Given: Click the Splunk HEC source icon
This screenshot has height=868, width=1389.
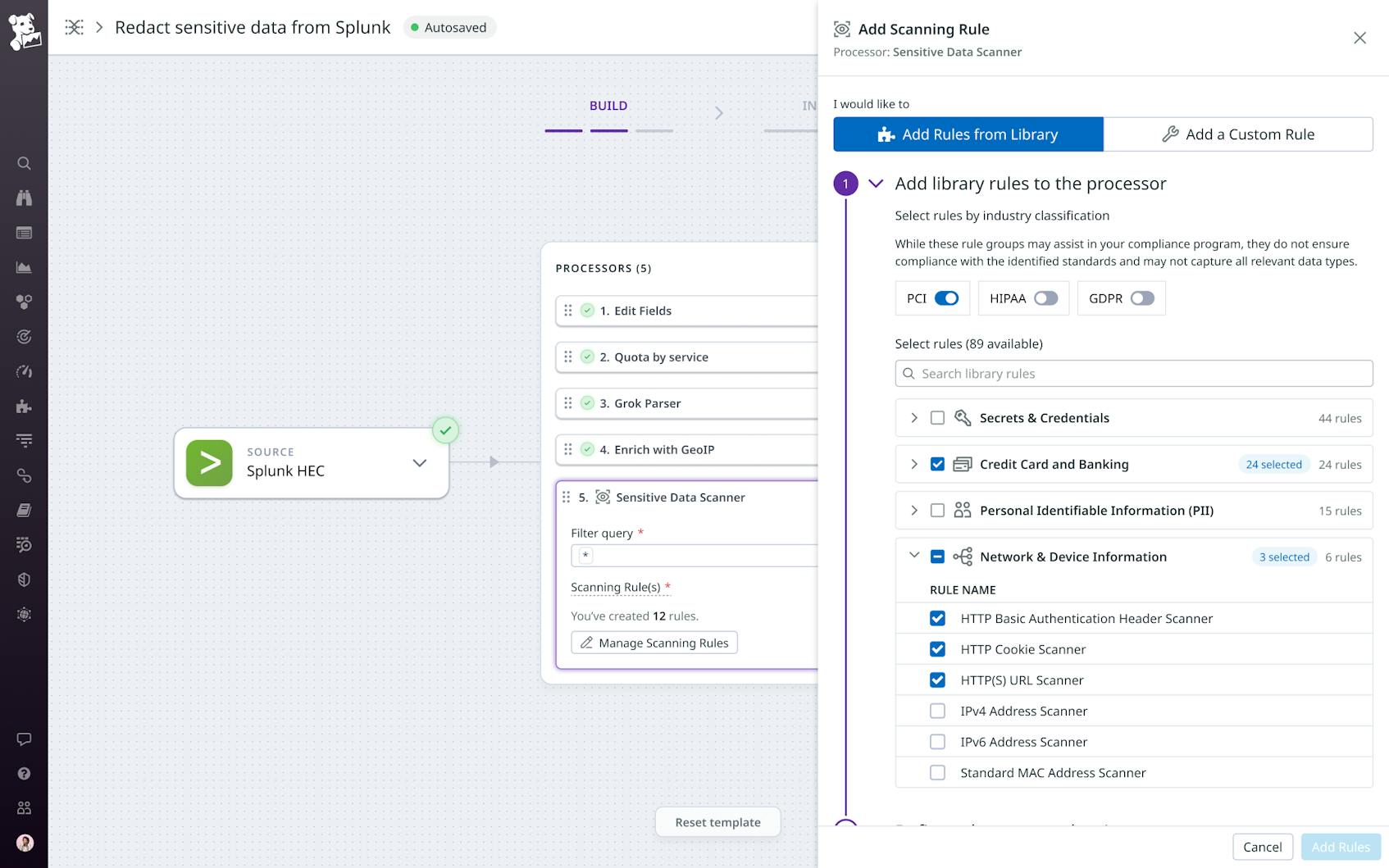Looking at the screenshot, I should [x=209, y=462].
